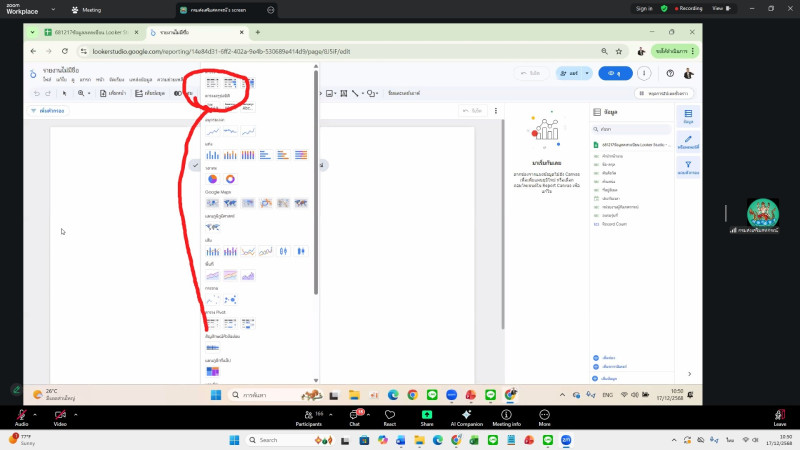Open the Zoom Participants panel

point(308,416)
